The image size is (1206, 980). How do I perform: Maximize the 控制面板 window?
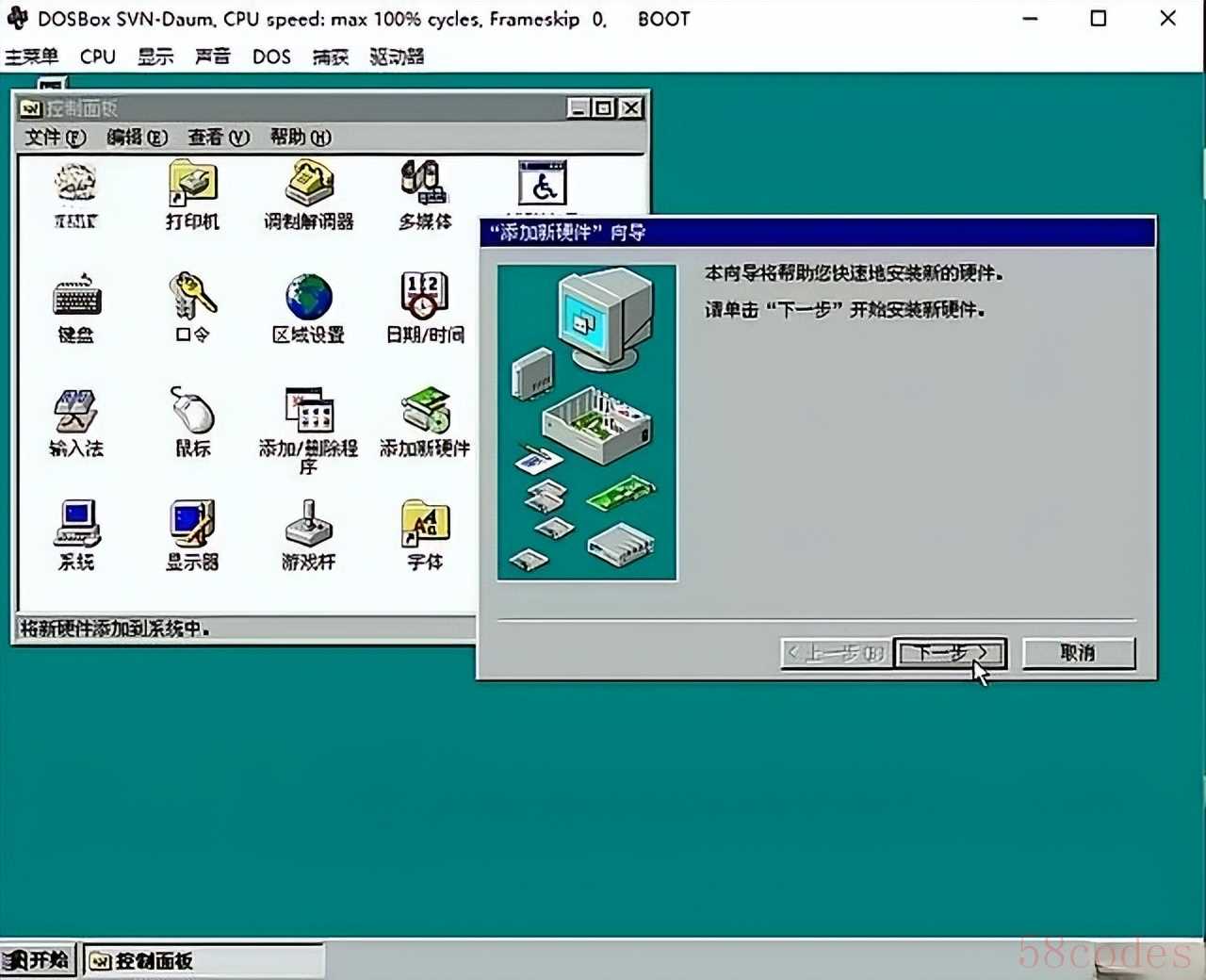(x=604, y=108)
